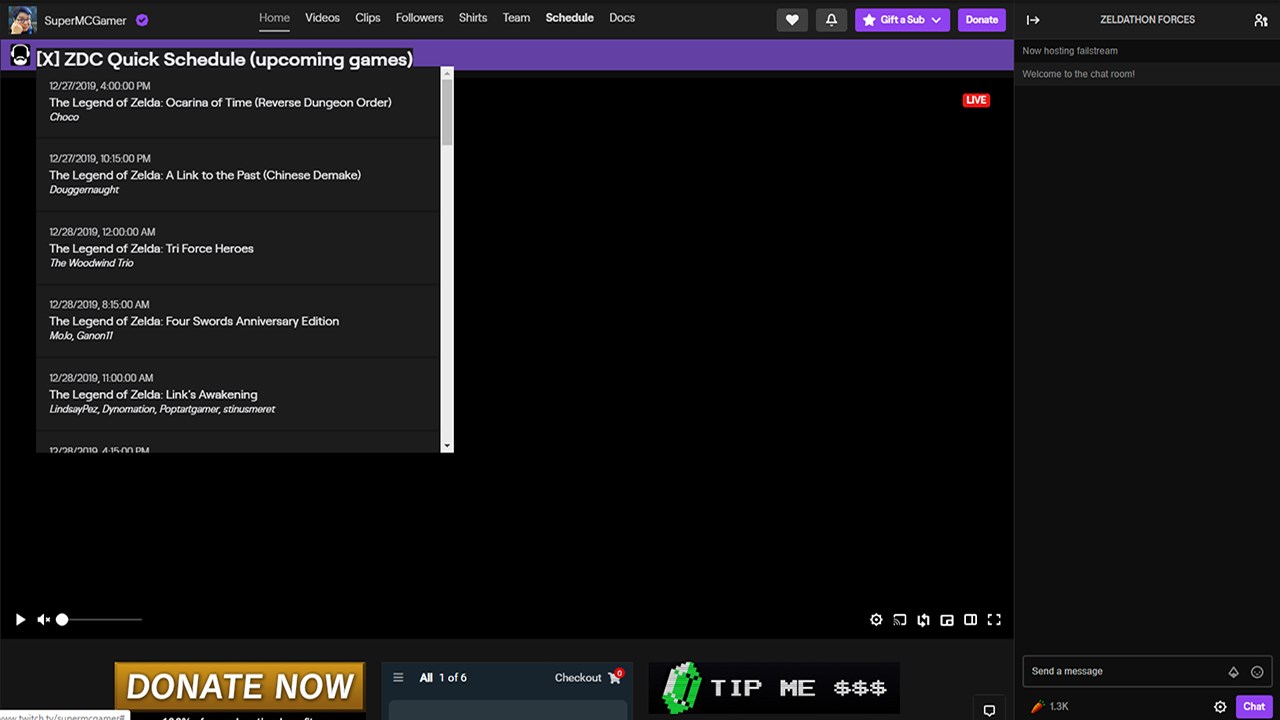
Task: Click the chat bubble icon below the player
Action: (x=989, y=710)
